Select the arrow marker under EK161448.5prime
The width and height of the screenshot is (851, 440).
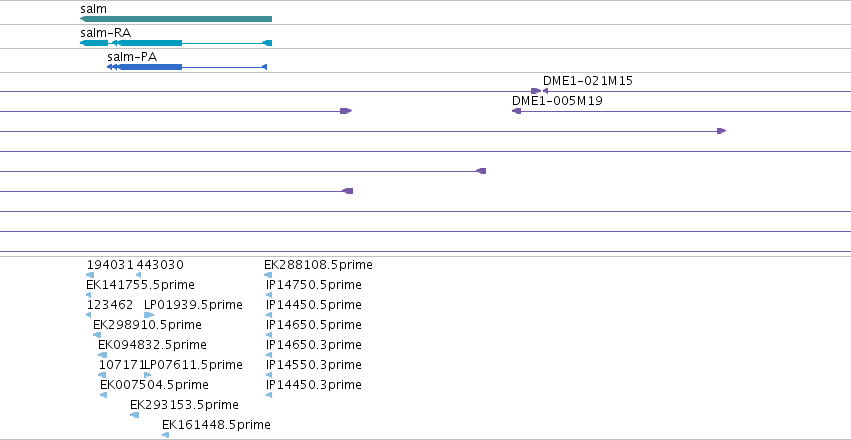[x=166, y=435]
